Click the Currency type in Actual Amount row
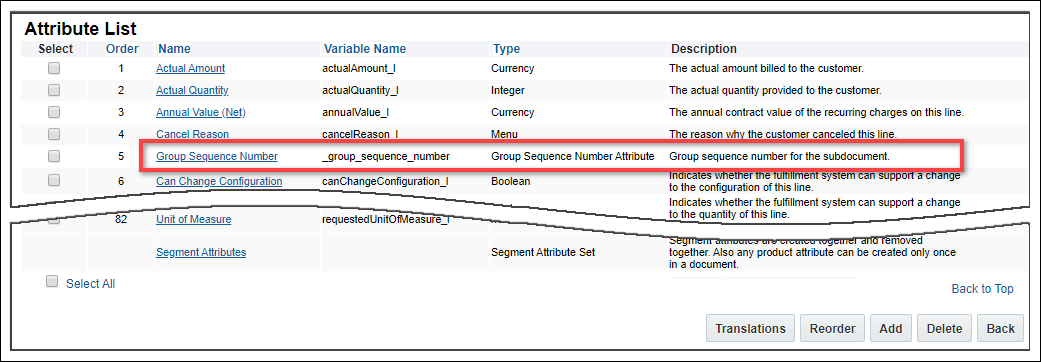1041x362 pixels. (513, 68)
